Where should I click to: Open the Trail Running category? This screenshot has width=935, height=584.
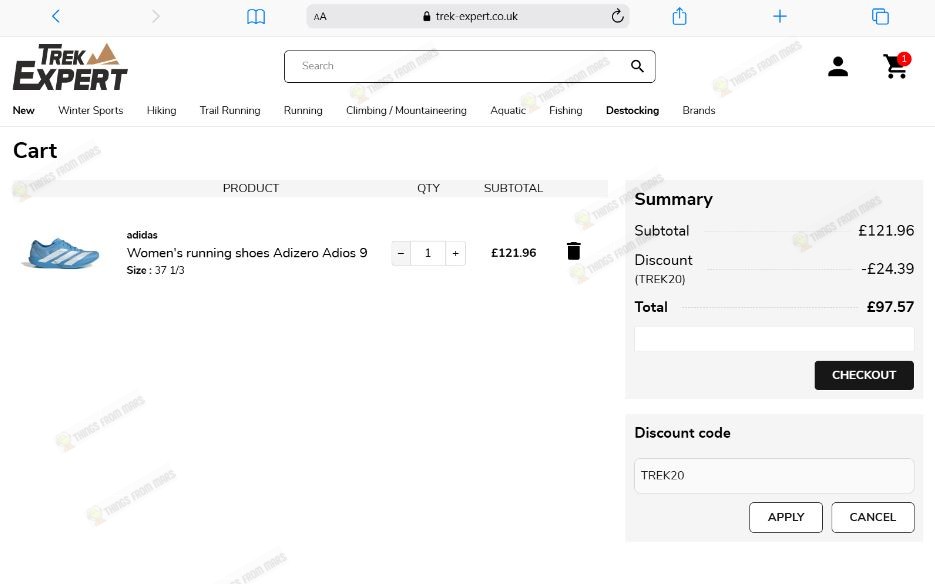pyautogui.click(x=230, y=110)
